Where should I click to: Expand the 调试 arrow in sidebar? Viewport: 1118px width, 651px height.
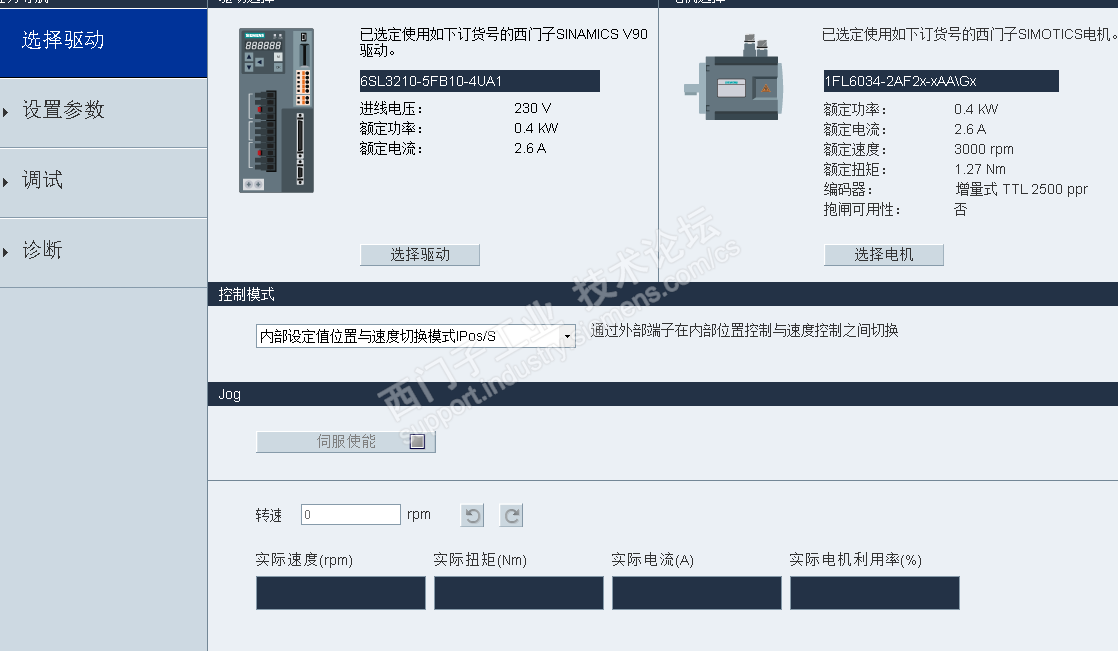(x=6, y=182)
